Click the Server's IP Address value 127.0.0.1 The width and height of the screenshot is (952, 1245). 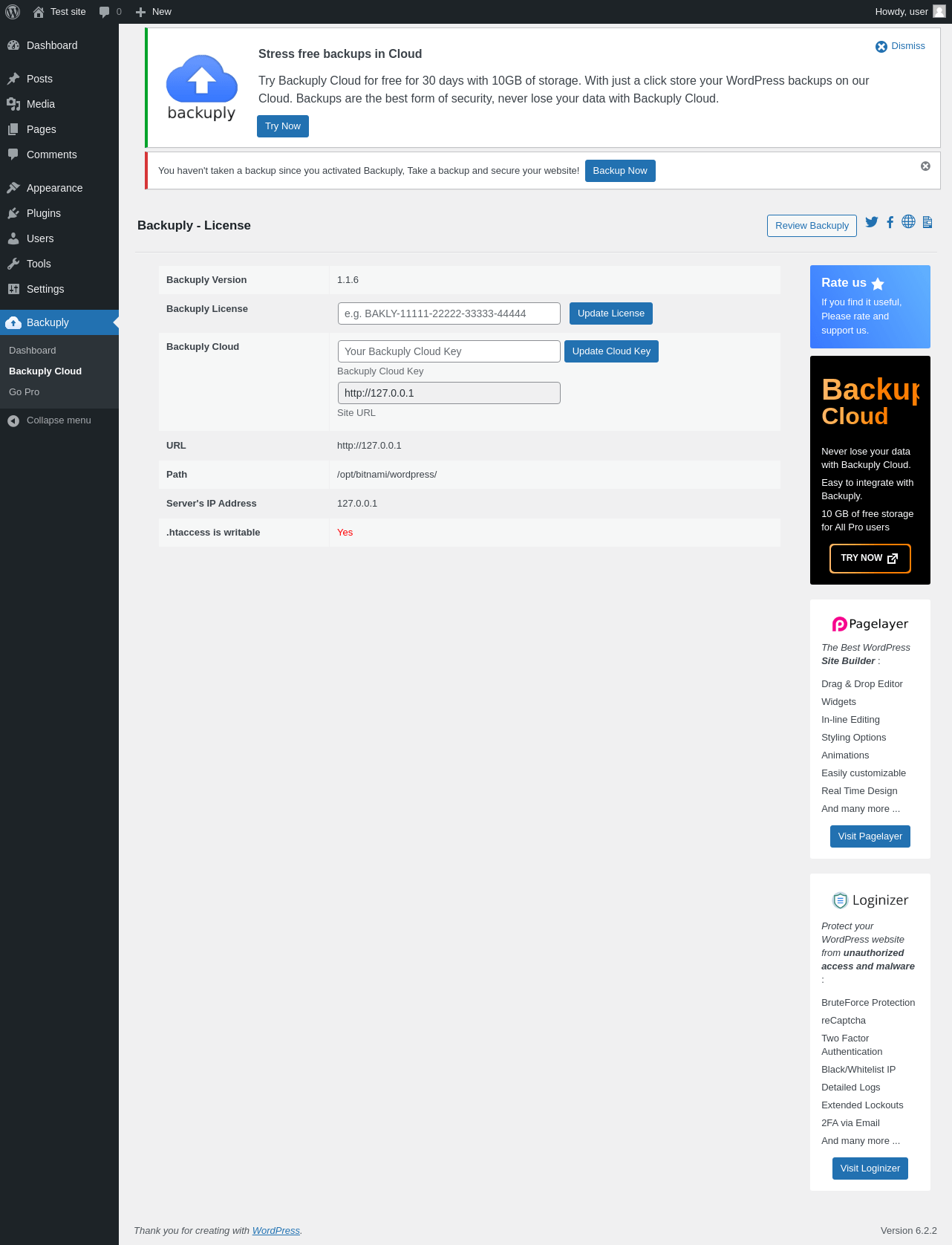click(357, 504)
